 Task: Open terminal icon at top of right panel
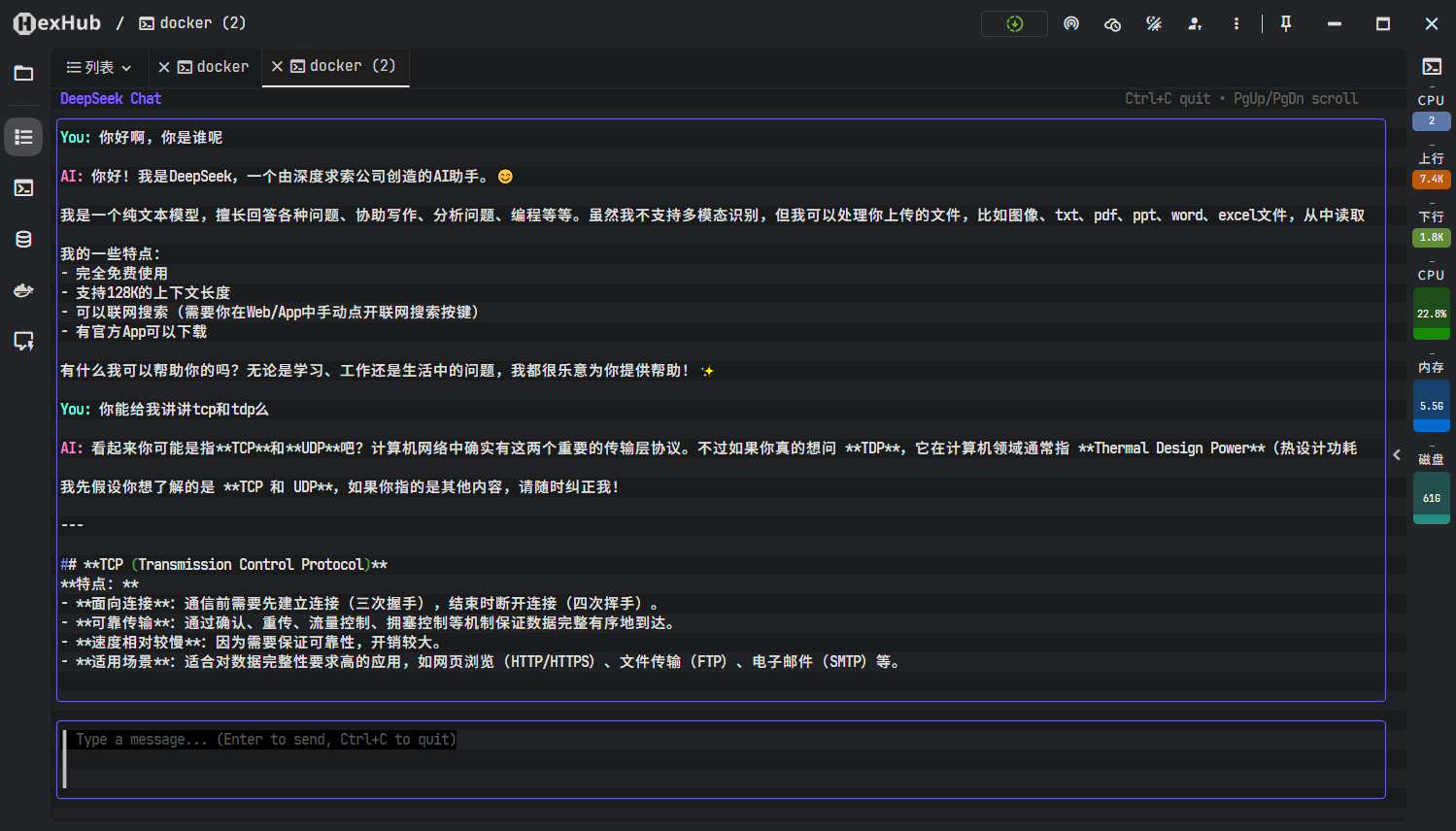[1432, 66]
